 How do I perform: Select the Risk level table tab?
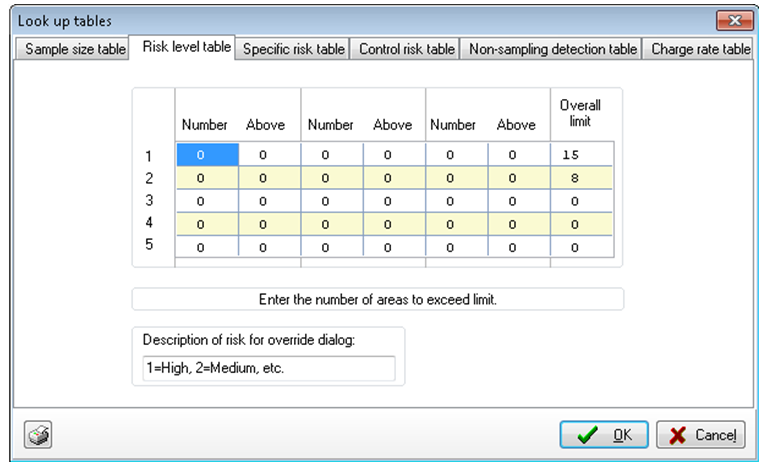point(182,47)
